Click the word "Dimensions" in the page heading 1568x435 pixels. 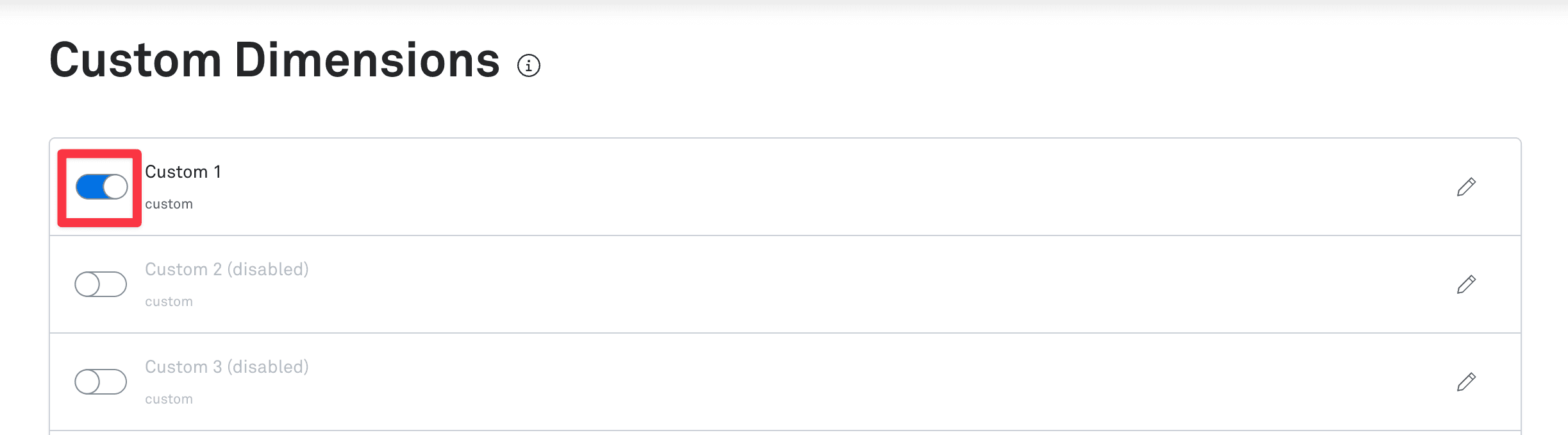[x=367, y=60]
